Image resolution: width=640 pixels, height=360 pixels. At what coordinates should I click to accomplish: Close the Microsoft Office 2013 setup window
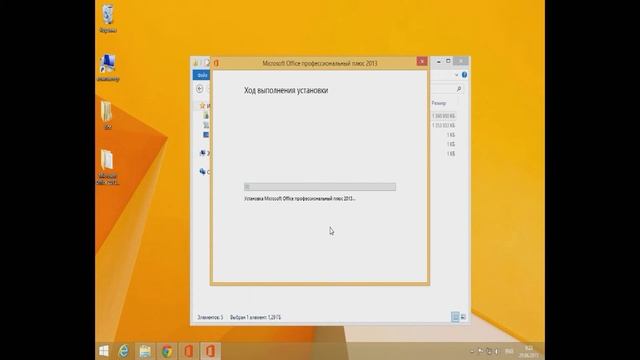tap(422, 61)
